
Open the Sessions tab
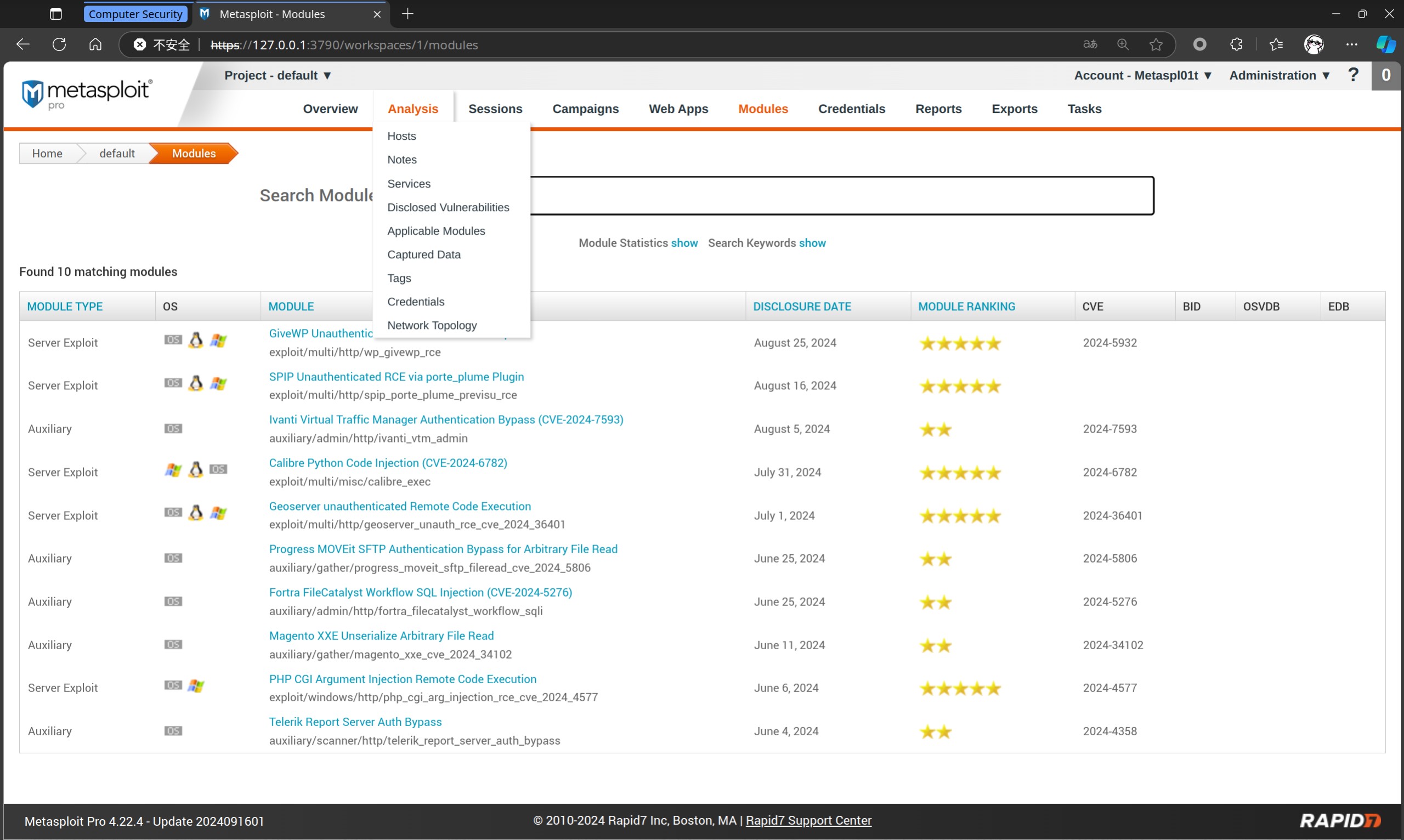[x=495, y=109]
